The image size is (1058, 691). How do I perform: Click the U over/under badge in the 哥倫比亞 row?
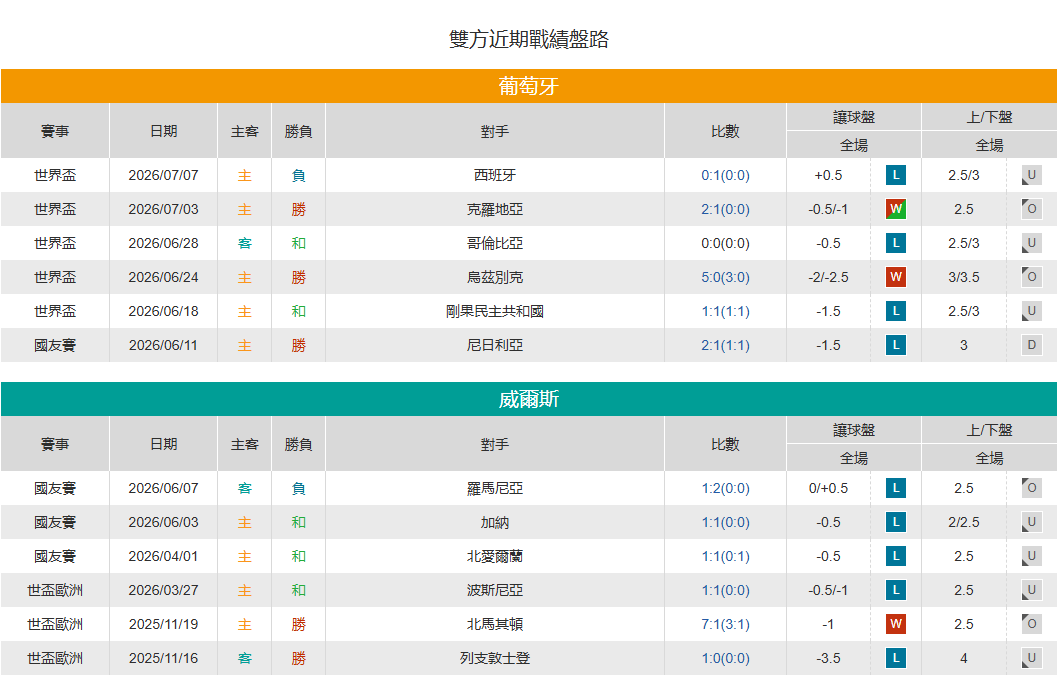(x=1031, y=243)
